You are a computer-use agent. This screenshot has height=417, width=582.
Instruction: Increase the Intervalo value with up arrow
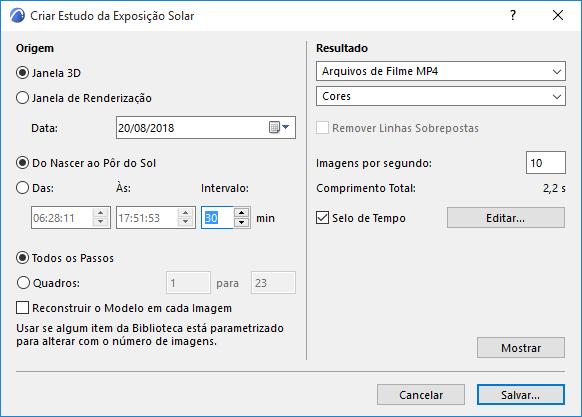pos(242,213)
